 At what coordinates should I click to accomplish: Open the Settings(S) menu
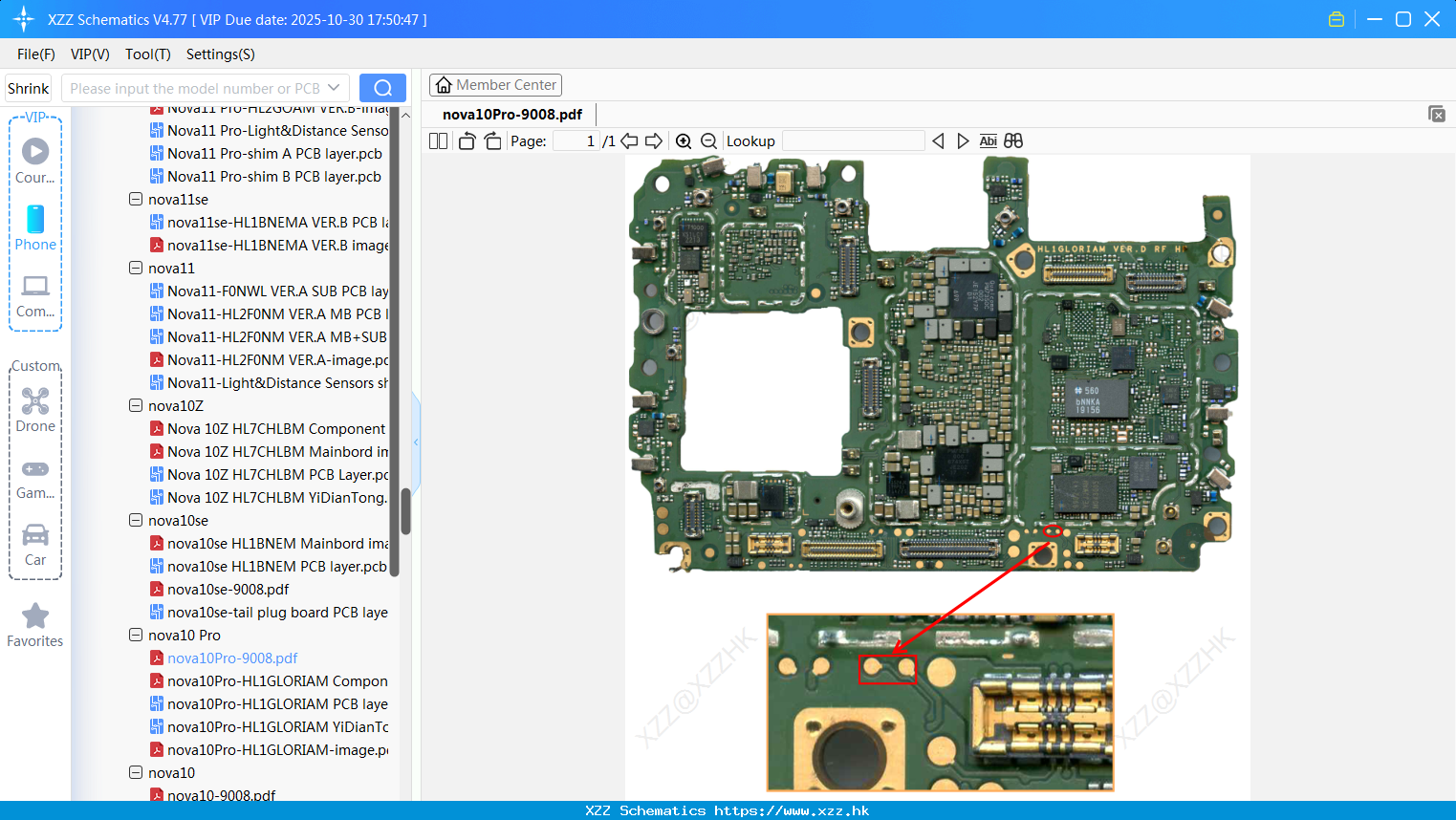point(221,54)
